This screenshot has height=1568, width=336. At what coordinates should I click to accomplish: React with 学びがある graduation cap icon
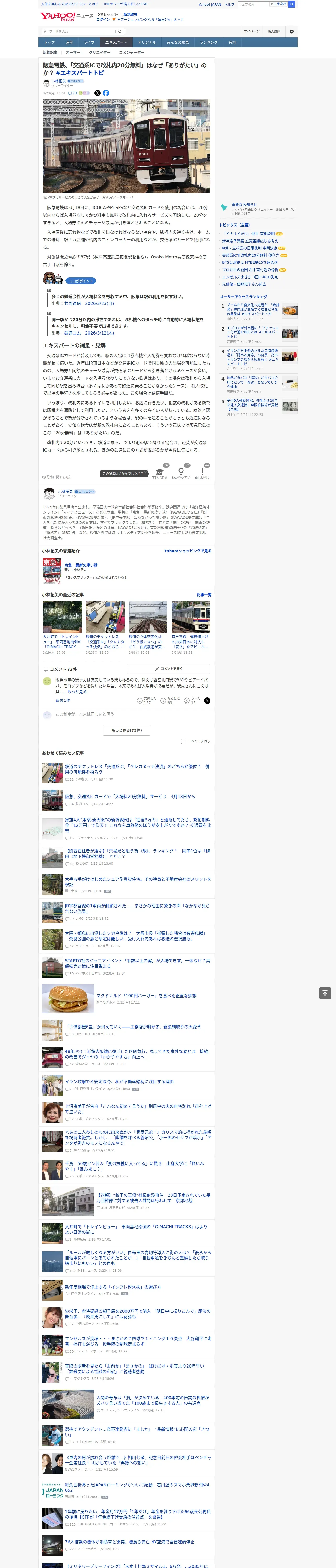click(160, 471)
